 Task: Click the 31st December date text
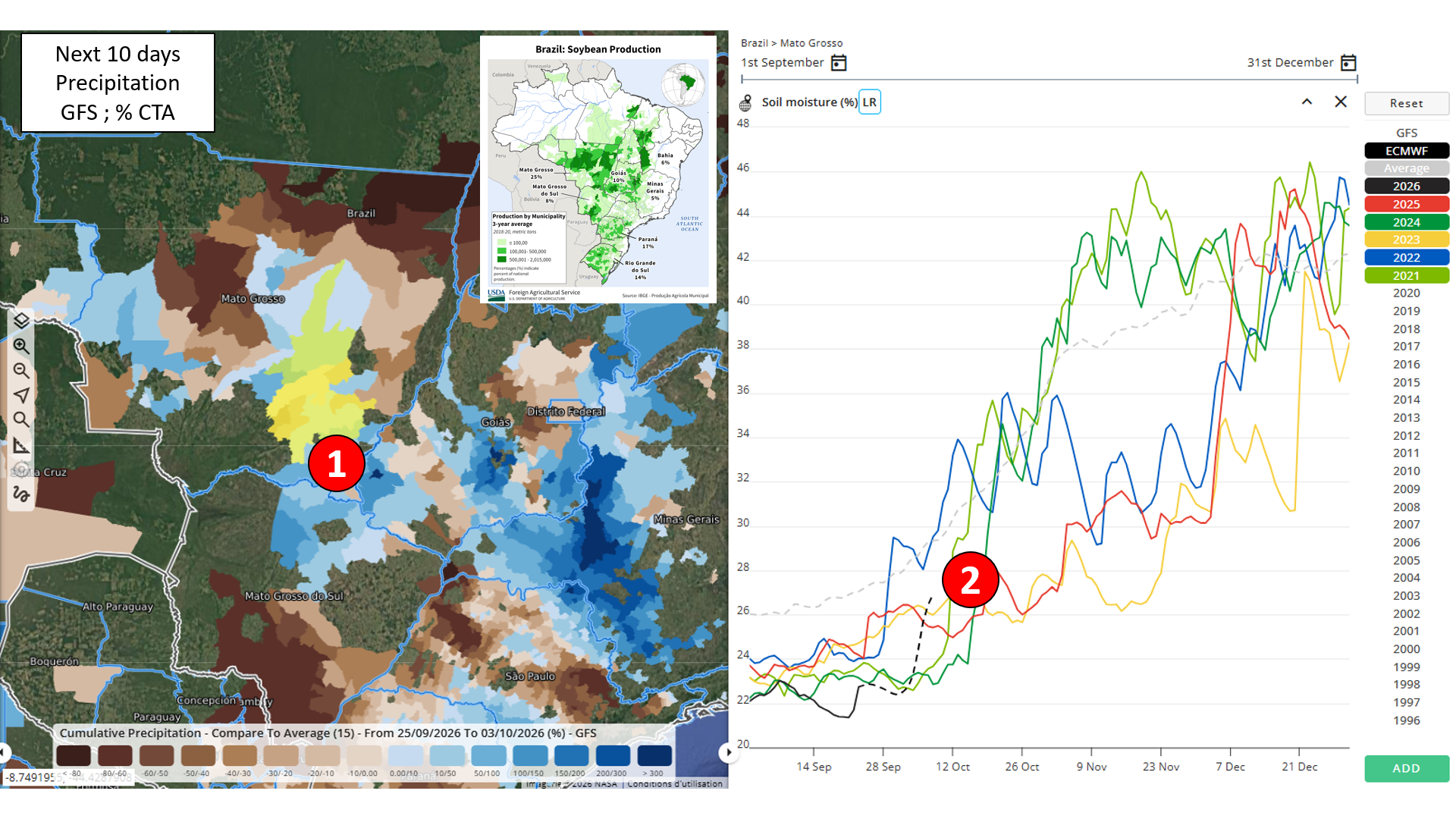1290,63
